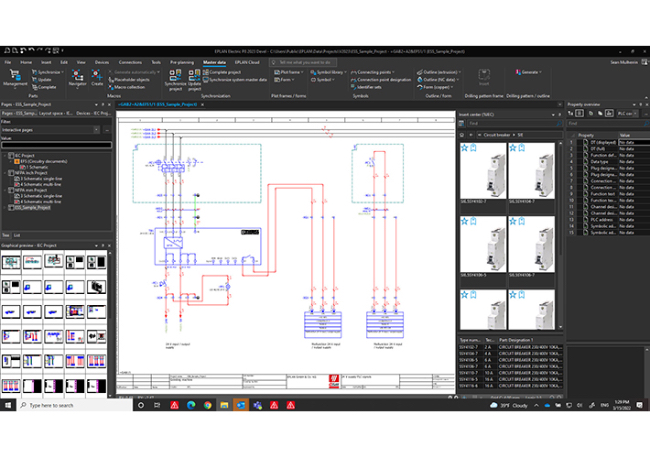Open the Macros Navigator

(x=78, y=78)
